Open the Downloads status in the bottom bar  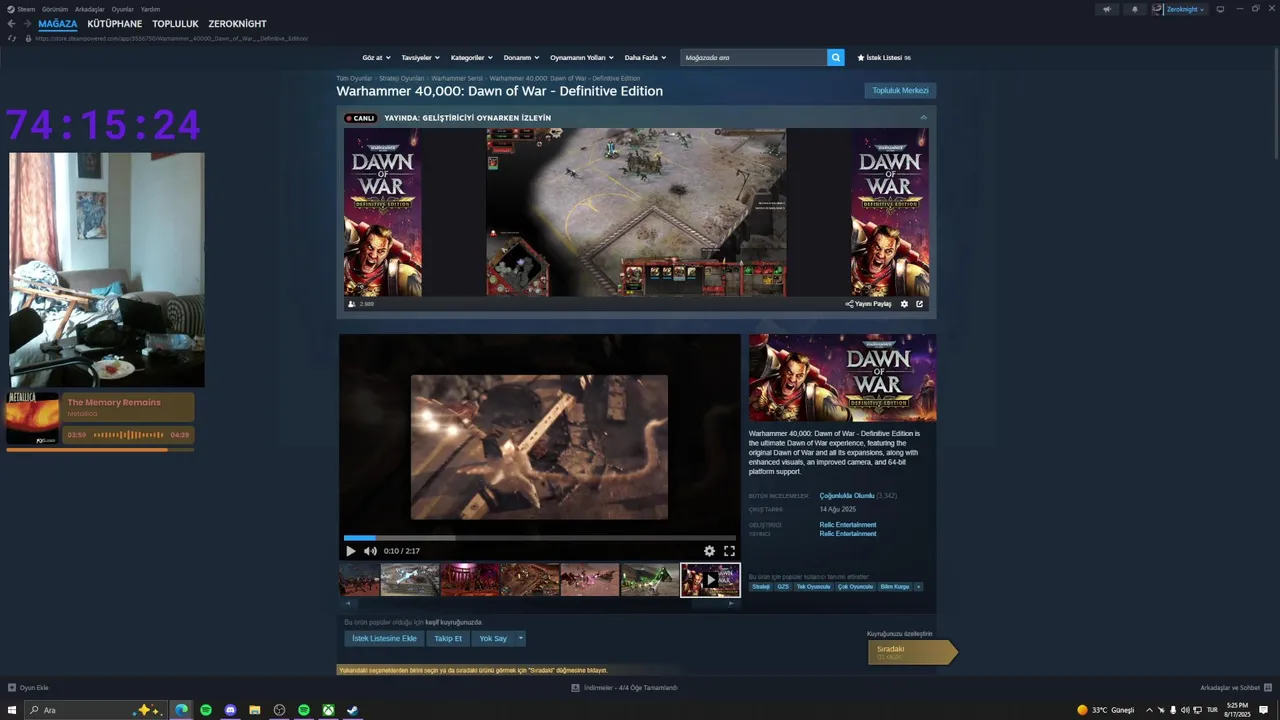[624, 688]
